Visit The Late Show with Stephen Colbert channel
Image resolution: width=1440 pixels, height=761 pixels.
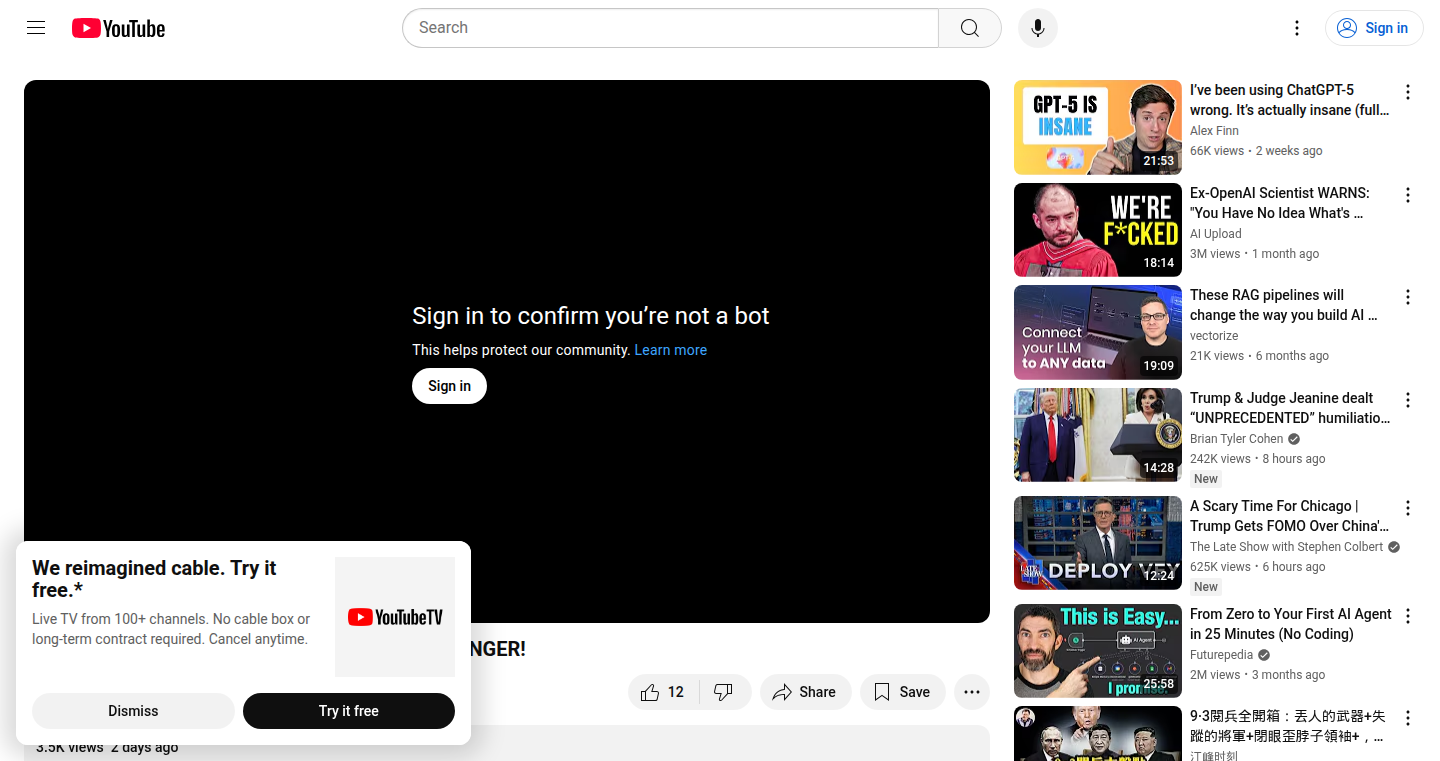pyautogui.click(x=1287, y=547)
